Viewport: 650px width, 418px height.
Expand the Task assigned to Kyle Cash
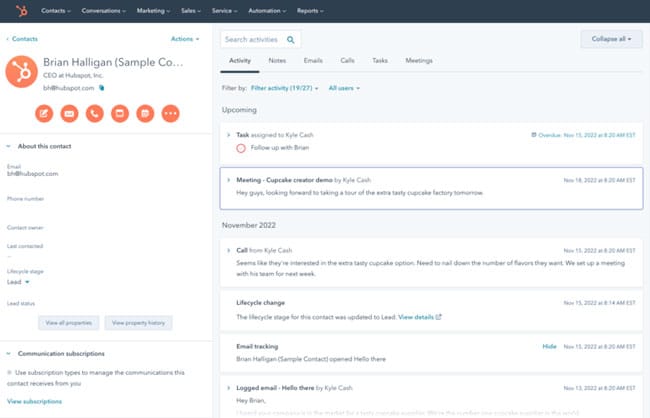point(228,135)
